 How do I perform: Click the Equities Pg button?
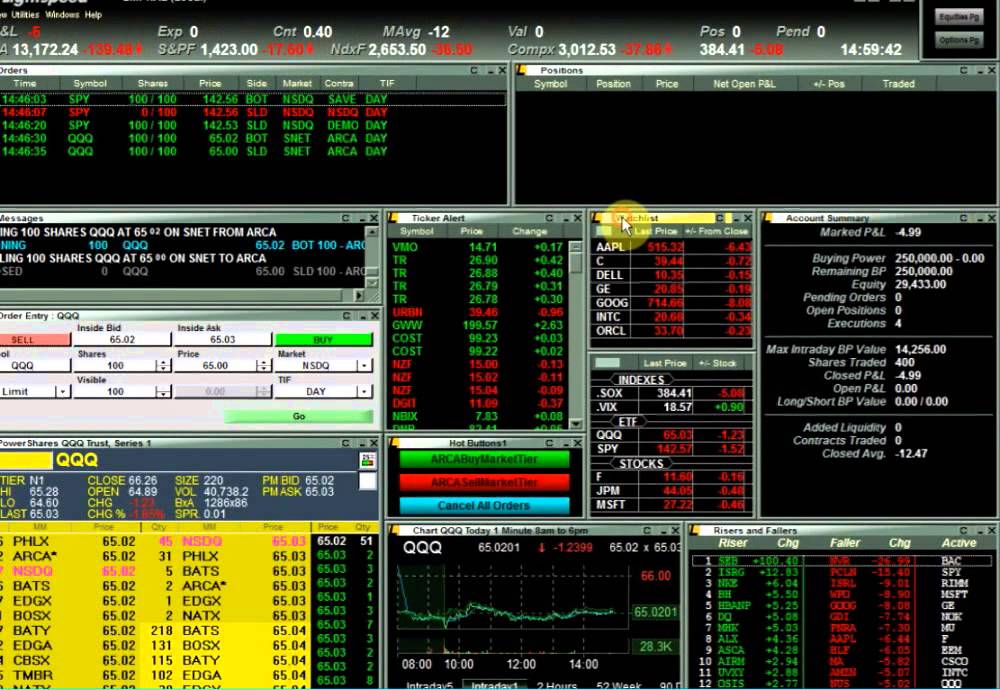(x=959, y=17)
